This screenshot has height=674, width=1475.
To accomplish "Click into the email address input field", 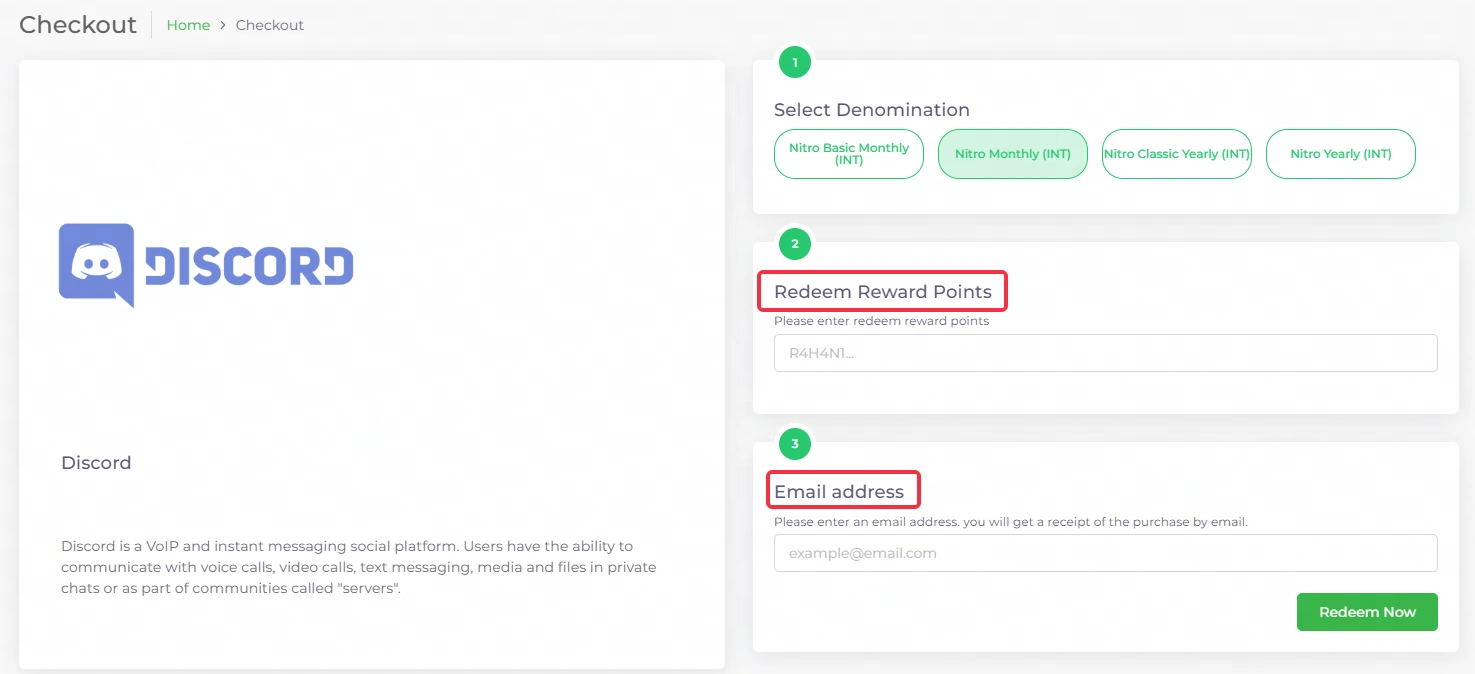I will tap(1105, 553).
